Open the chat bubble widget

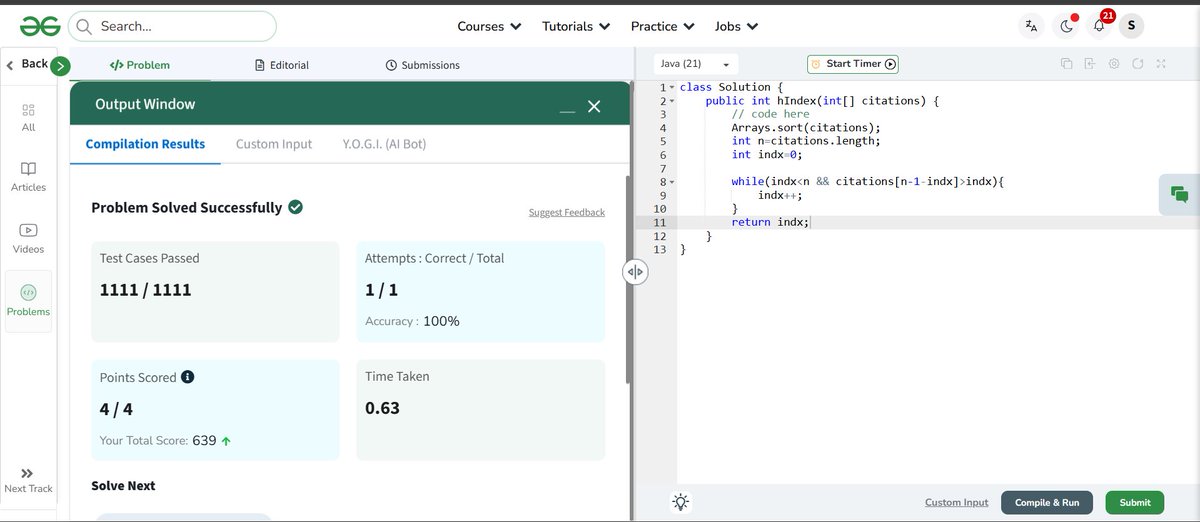click(x=1179, y=194)
